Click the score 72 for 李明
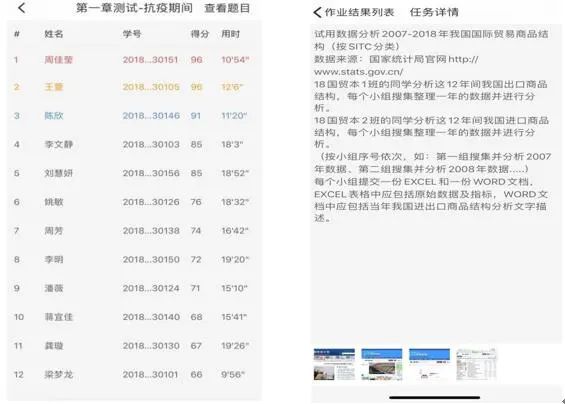Image resolution: width=565 pixels, height=404 pixels. pyautogui.click(x=196, y=259)
